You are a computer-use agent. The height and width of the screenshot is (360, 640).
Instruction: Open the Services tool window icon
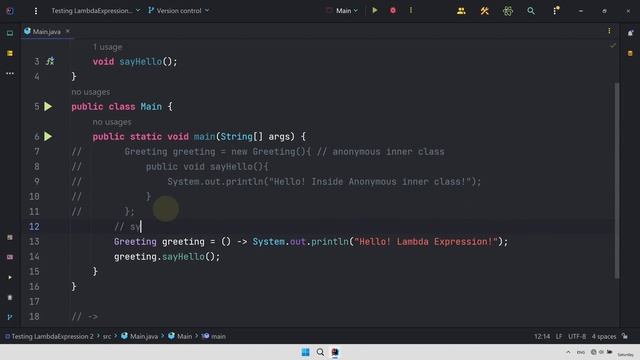(x=10, y=238)
